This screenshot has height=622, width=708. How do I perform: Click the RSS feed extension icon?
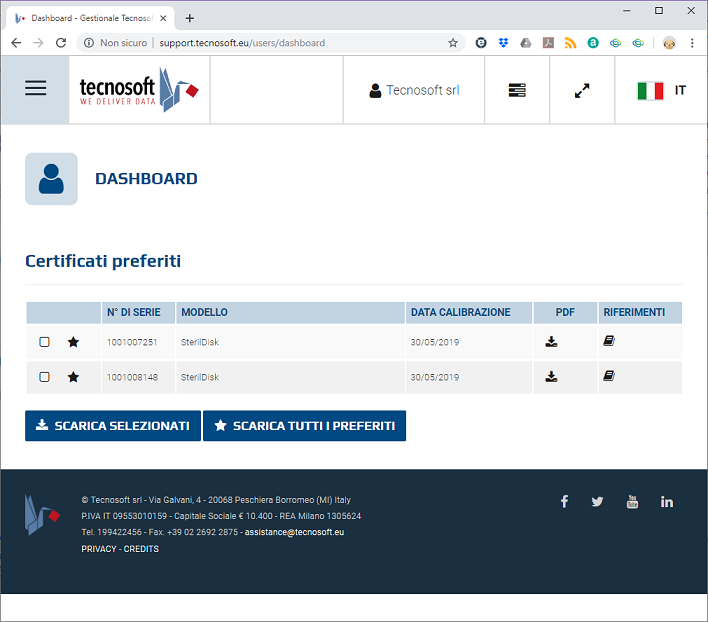570,43
